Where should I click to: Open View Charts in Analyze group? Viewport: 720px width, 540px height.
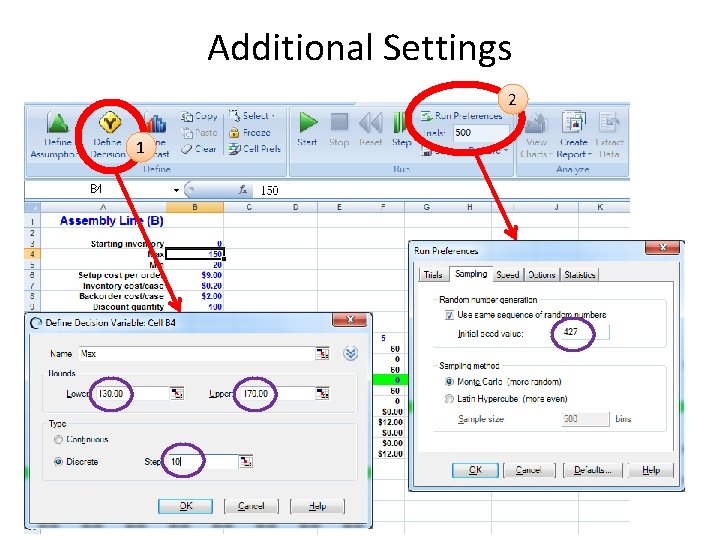pos(536,135)
